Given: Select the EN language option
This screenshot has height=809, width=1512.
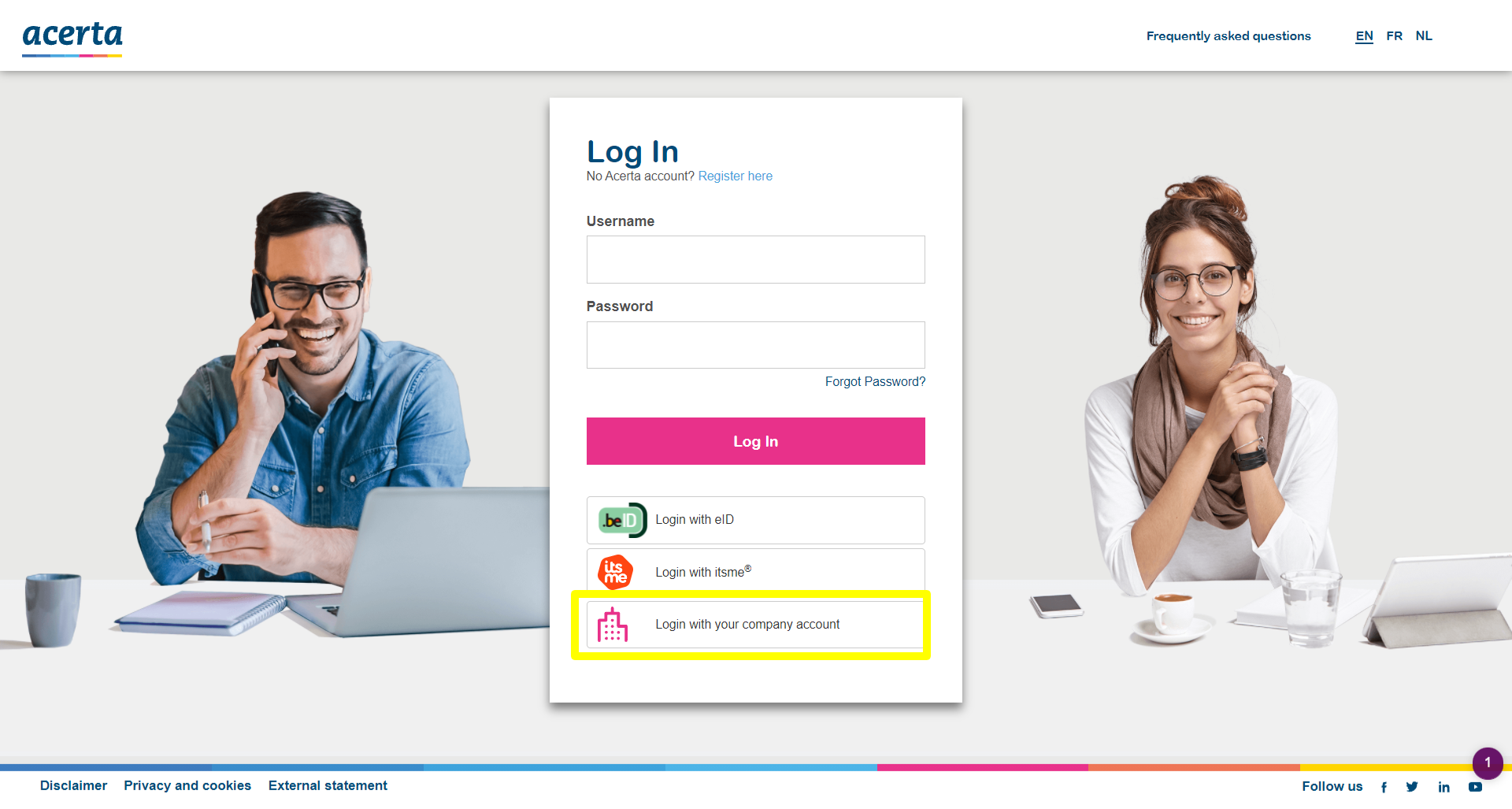Looking at the screenshot, I should [x=1364, y=36].
